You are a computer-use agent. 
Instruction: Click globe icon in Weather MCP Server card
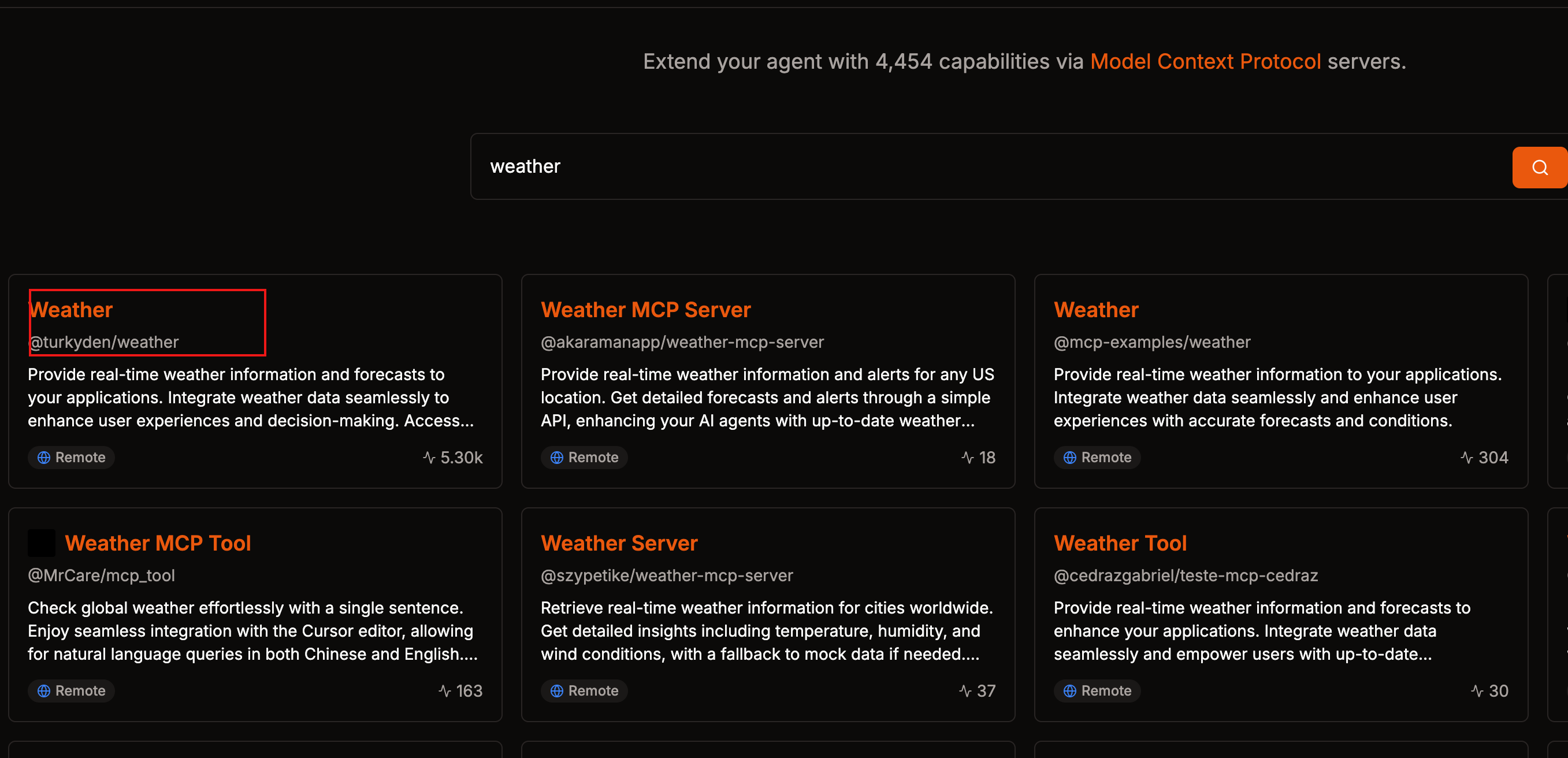(x=556, y=457)
